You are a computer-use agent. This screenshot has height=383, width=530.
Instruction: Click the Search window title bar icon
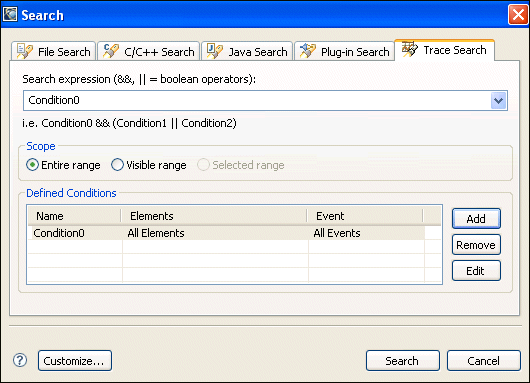(10, 14)
